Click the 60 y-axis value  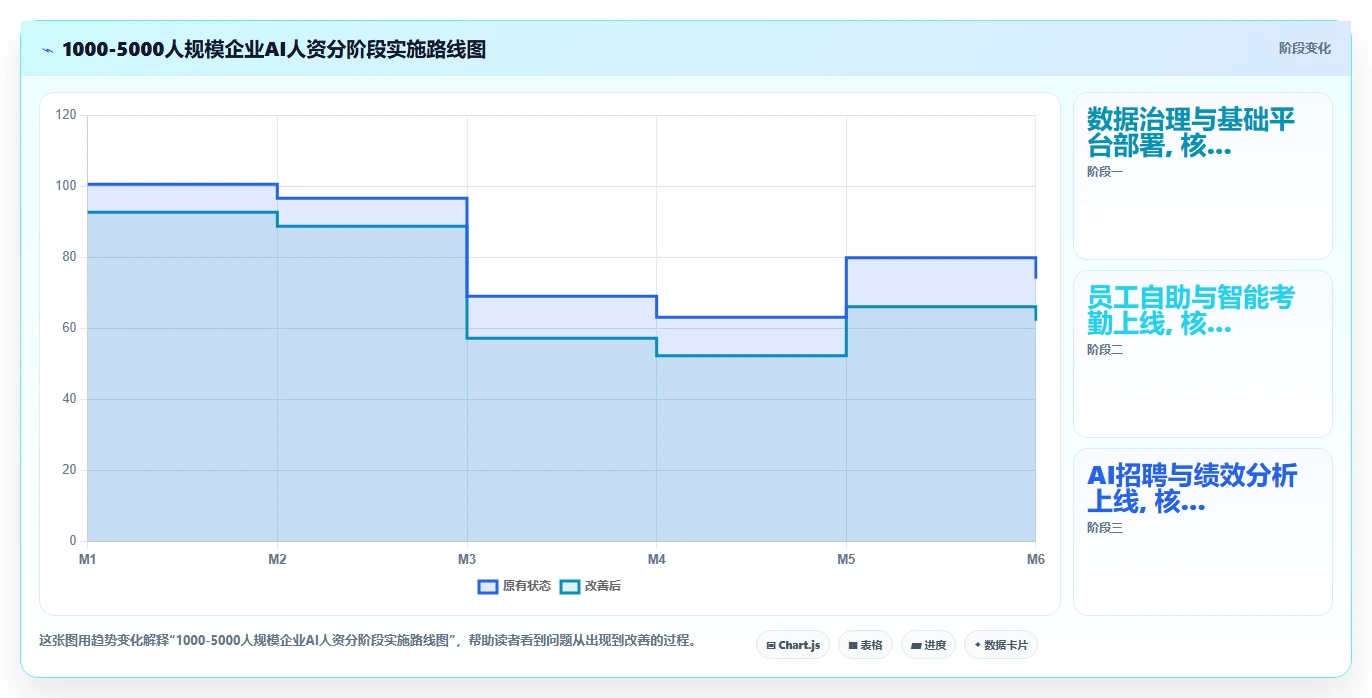(69, 328)
